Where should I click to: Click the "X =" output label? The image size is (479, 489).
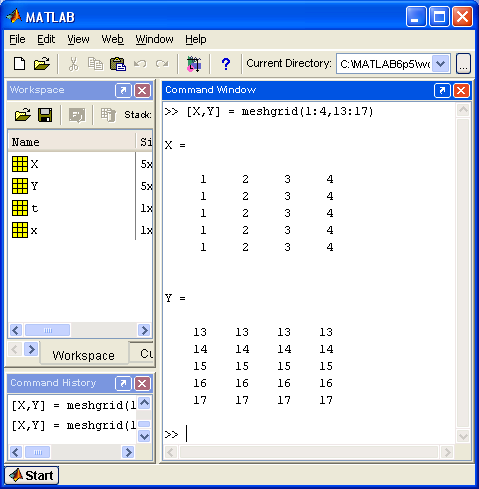click(175, 145)
